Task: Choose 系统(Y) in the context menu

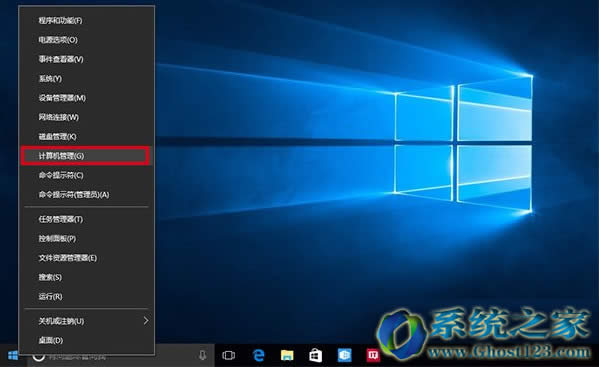Action: click(x=86, y=79)
